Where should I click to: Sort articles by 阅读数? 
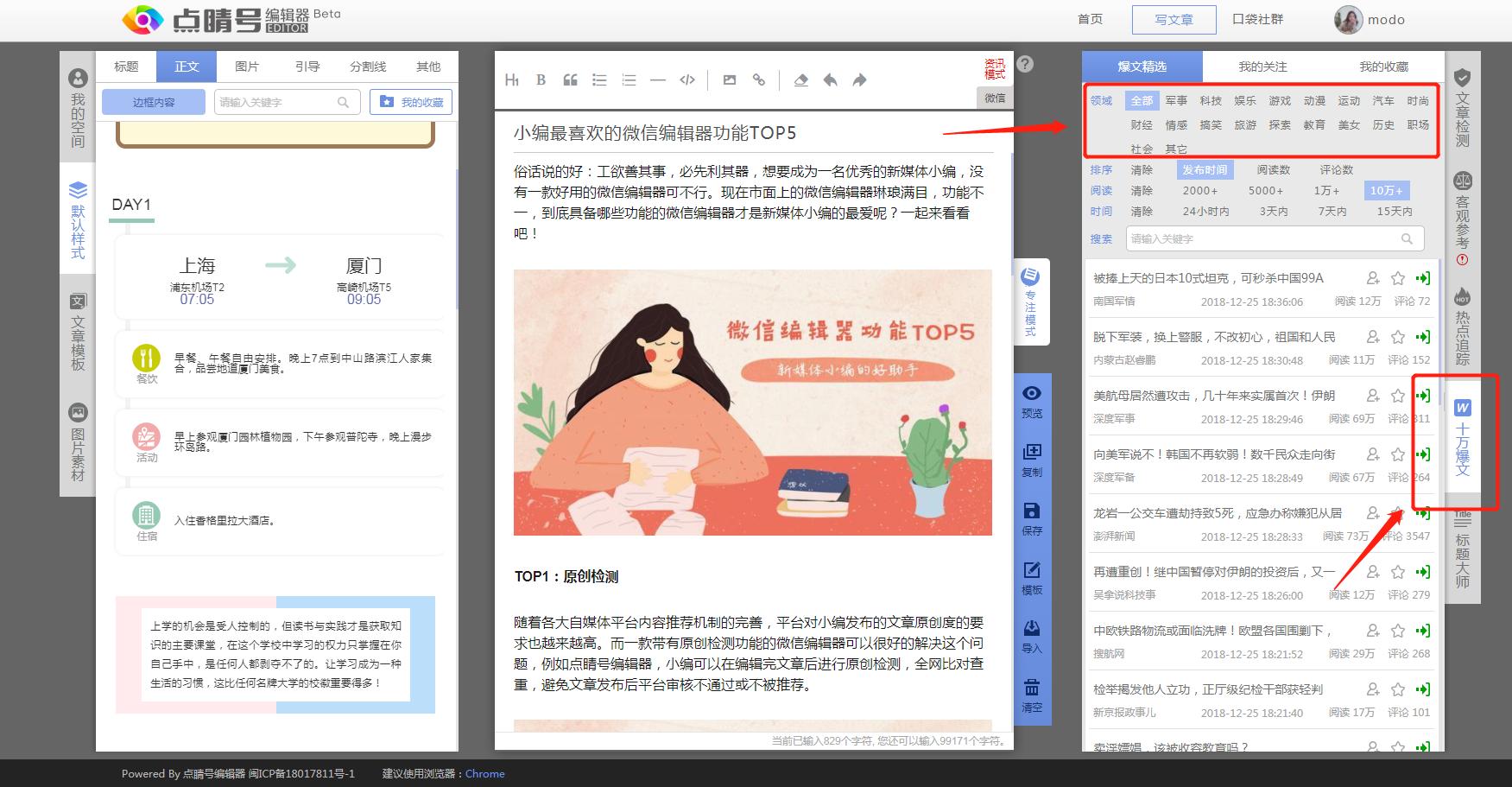point(1274,170)
